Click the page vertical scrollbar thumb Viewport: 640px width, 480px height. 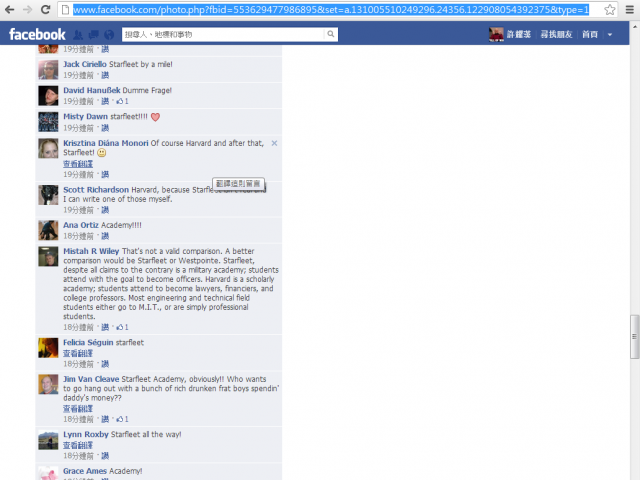pos(634,337)
